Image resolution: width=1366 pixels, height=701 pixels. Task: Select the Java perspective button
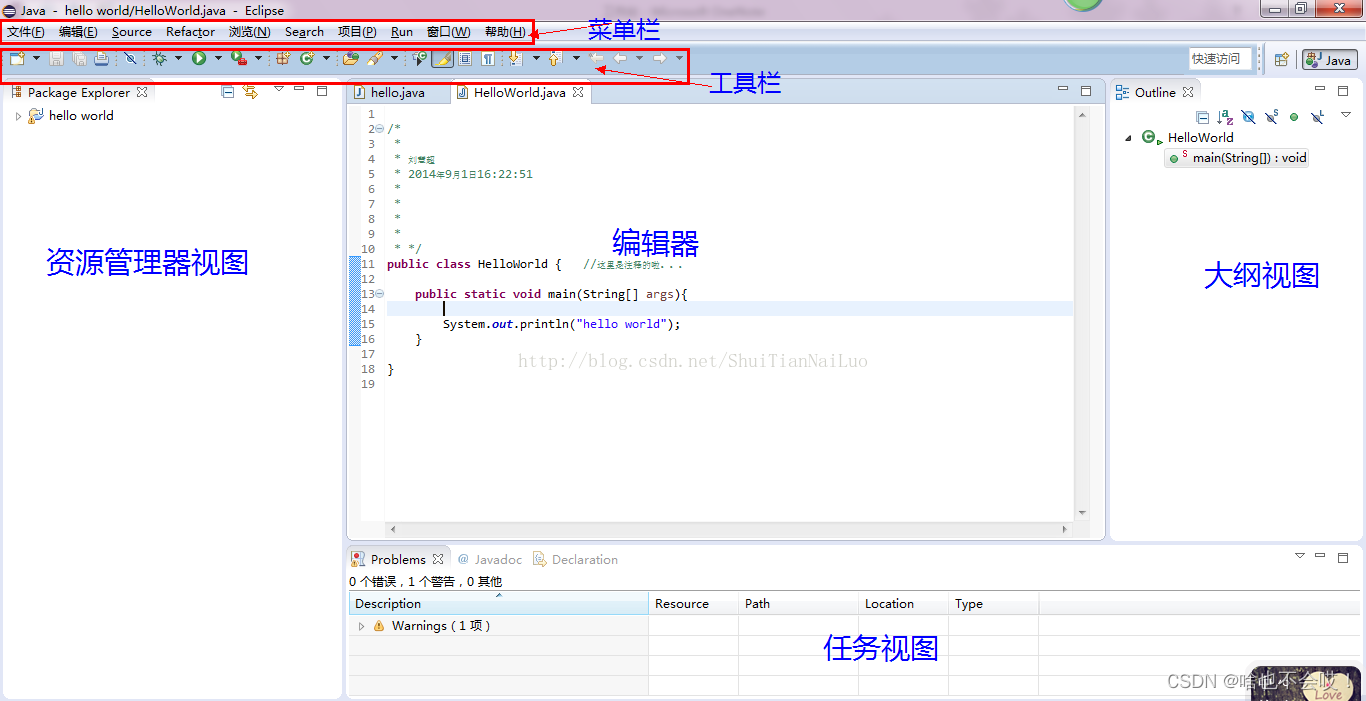pos(1330,60)
